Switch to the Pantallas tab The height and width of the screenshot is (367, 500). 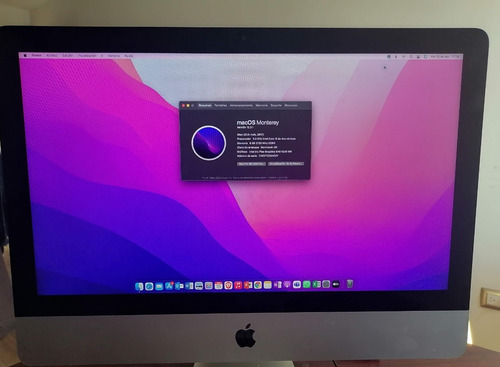coord(220,105)
